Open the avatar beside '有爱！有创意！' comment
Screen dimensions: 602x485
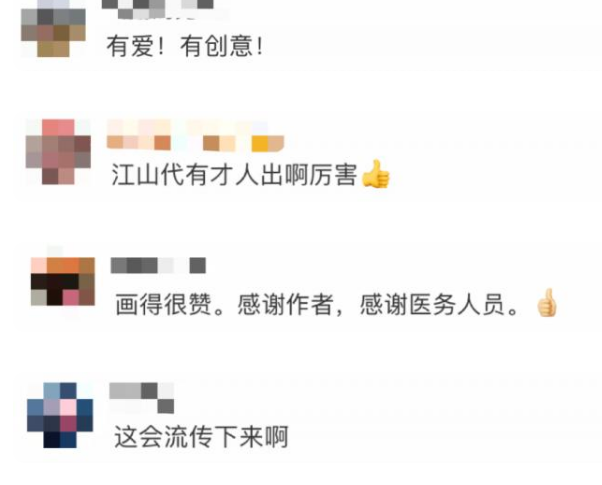point(53,28)
